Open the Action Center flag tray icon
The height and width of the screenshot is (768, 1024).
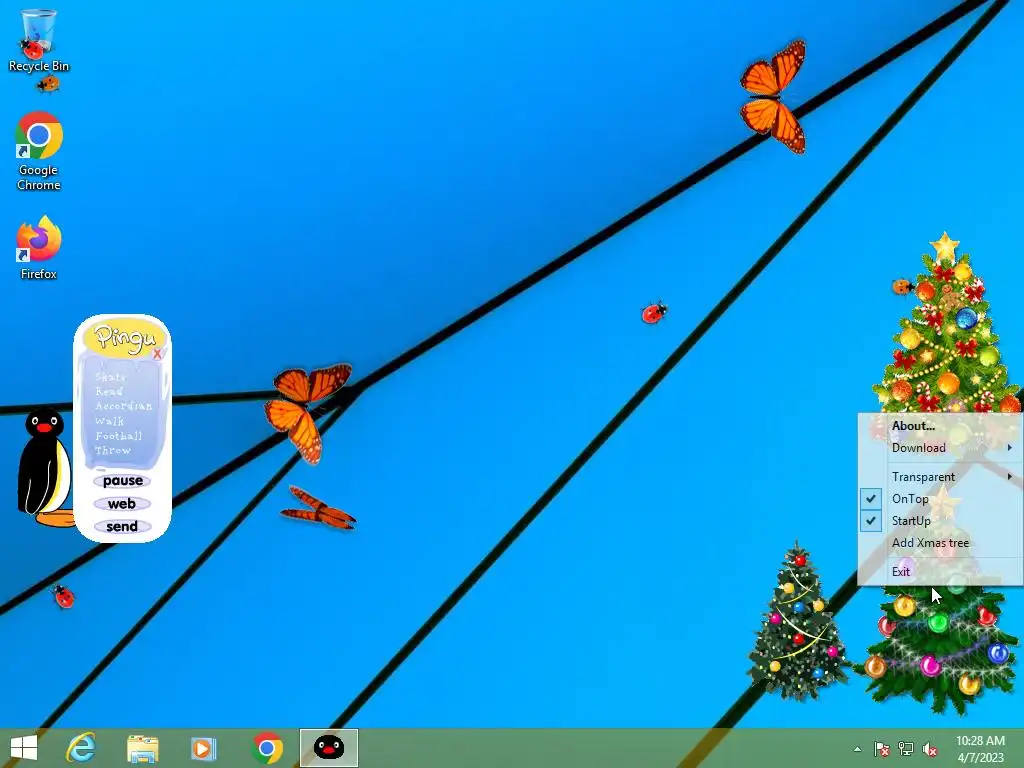pos(882,749)
